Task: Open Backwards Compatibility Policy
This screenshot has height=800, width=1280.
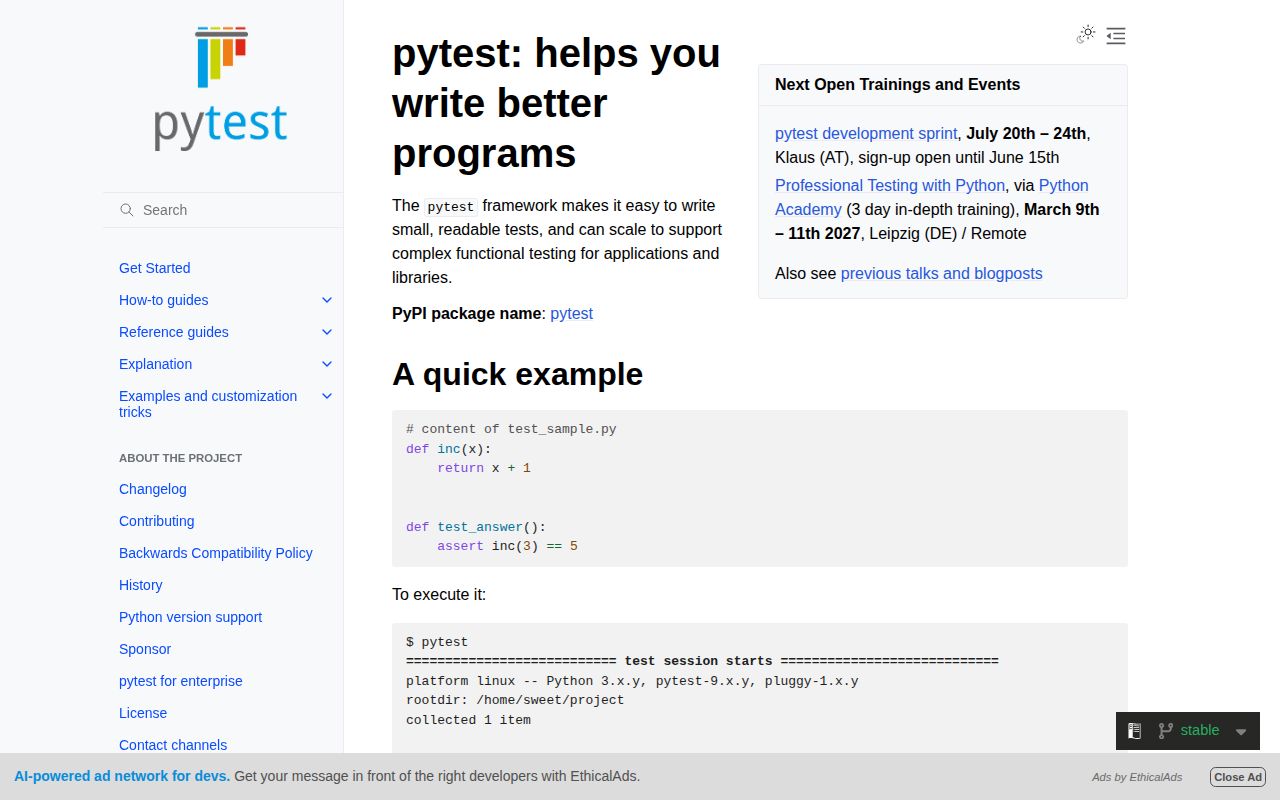Action: [x=216, y=553]
